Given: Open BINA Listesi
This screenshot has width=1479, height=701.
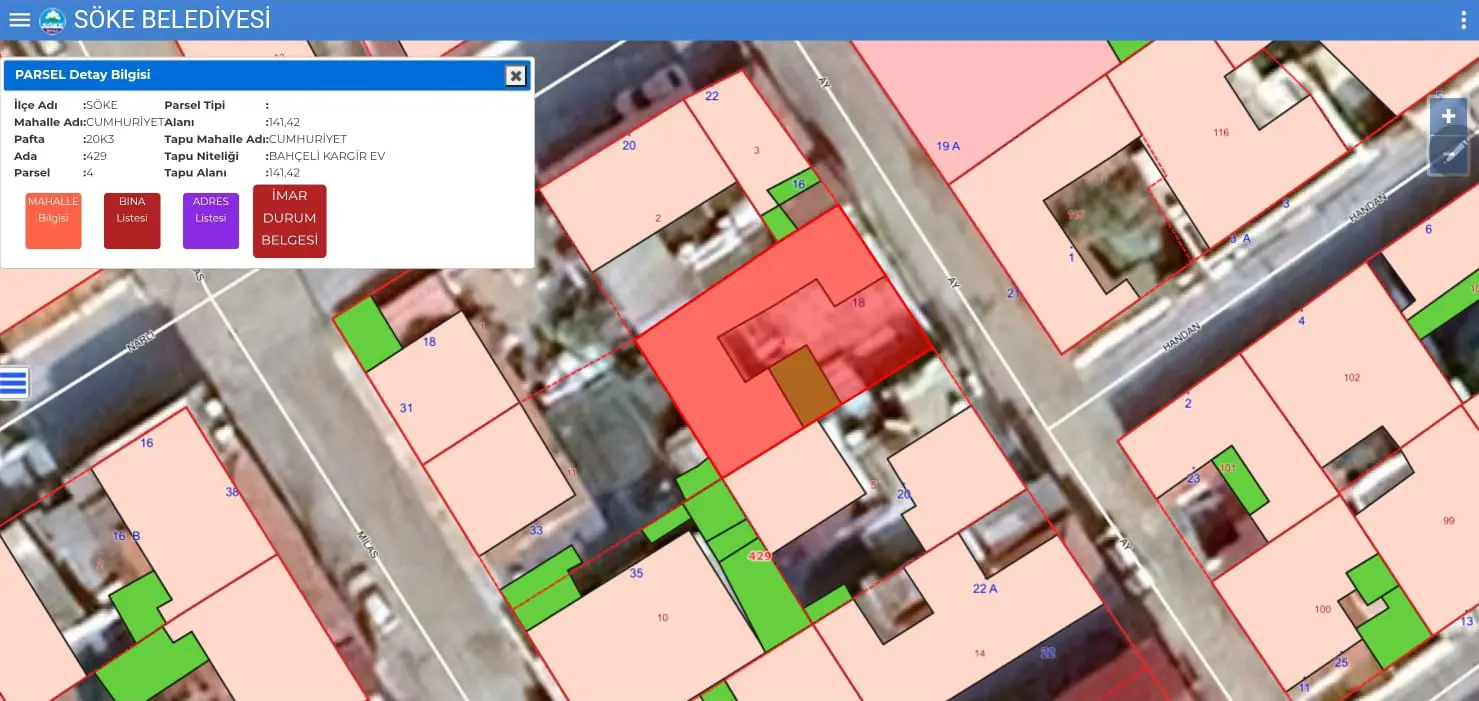Looking at the screenshot, I should [x=132, y=221].
